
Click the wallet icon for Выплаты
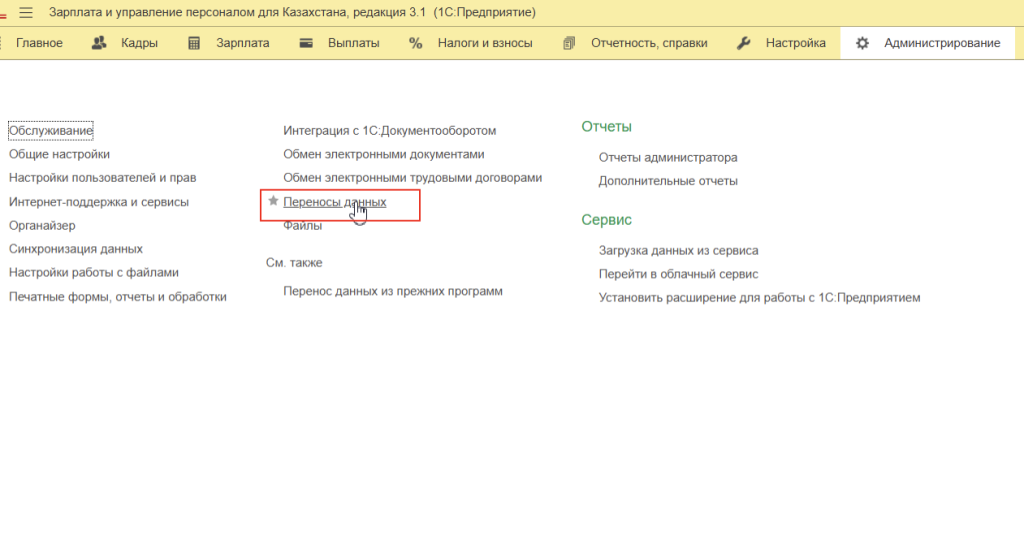click(307, 43)
